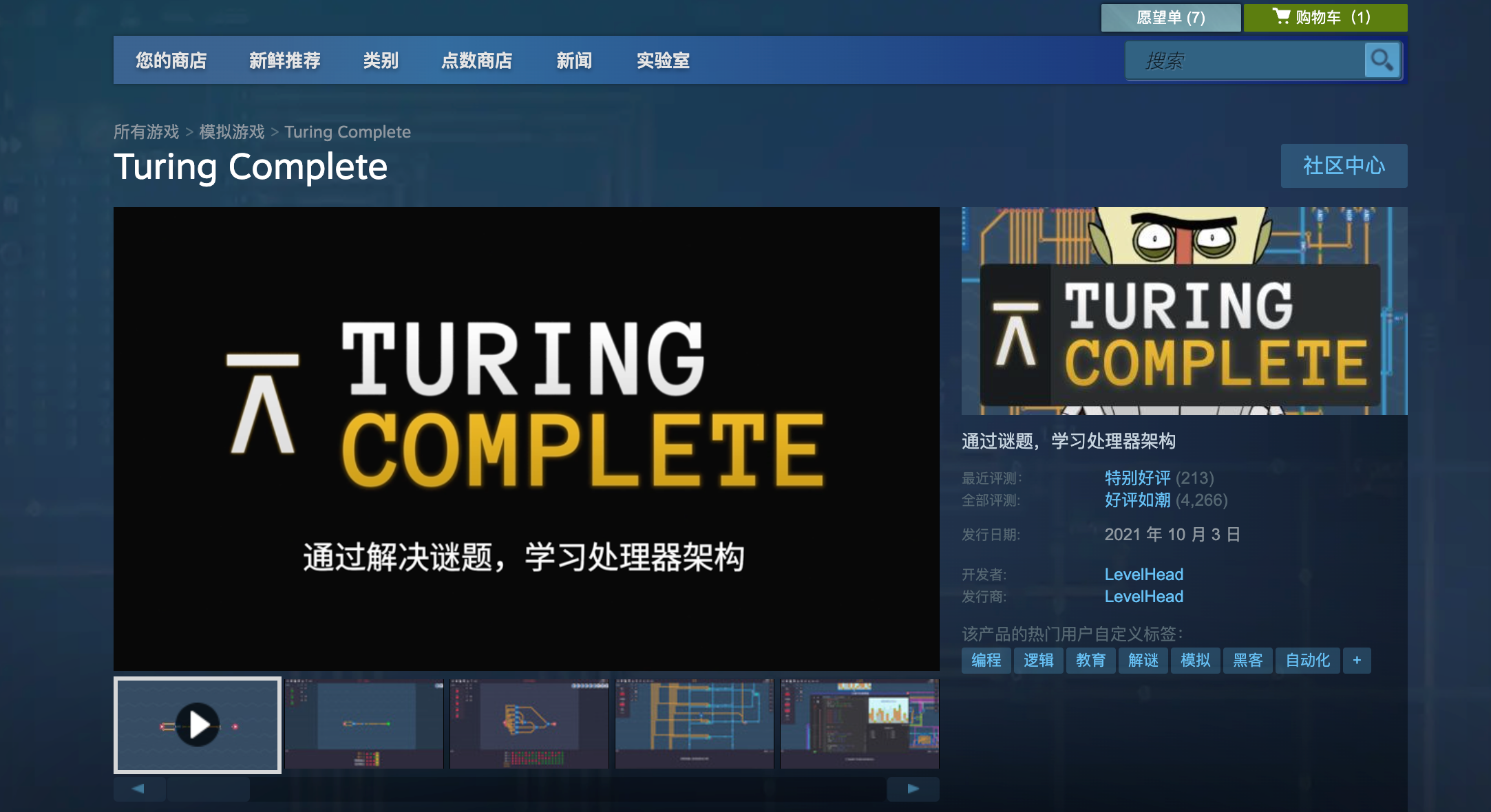Screen dimensions: 1491x812
Task: Open publisher LevelHead link
Action: tap(1144, 596)
